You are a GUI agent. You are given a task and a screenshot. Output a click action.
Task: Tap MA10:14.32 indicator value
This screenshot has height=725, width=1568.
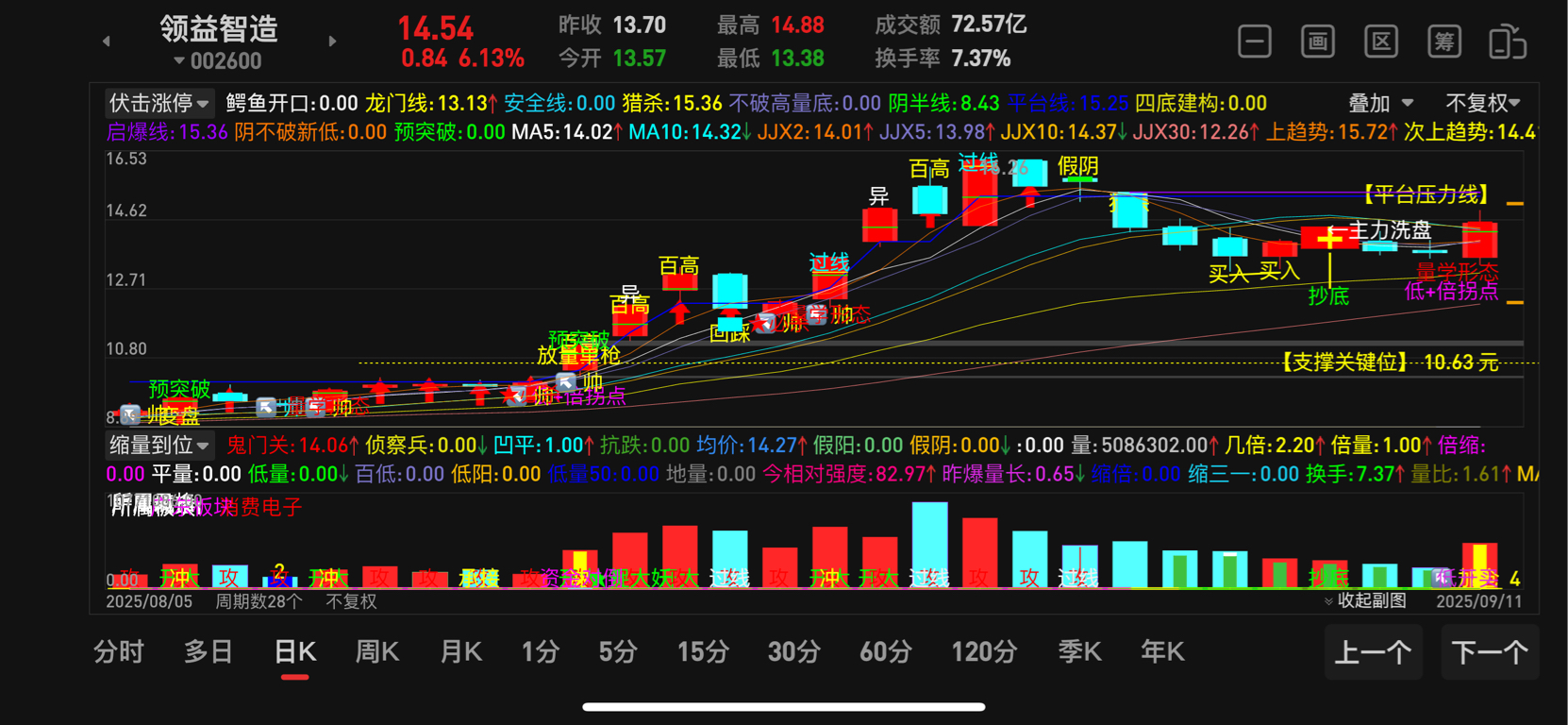(x=690, y=132)
